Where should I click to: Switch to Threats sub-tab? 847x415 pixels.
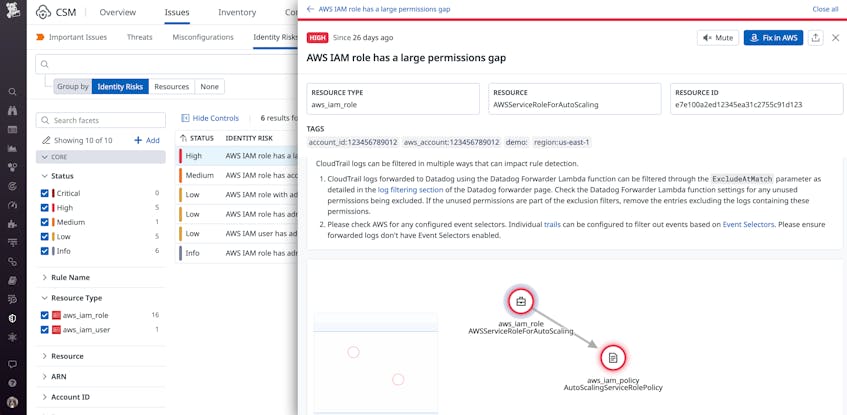139,37
